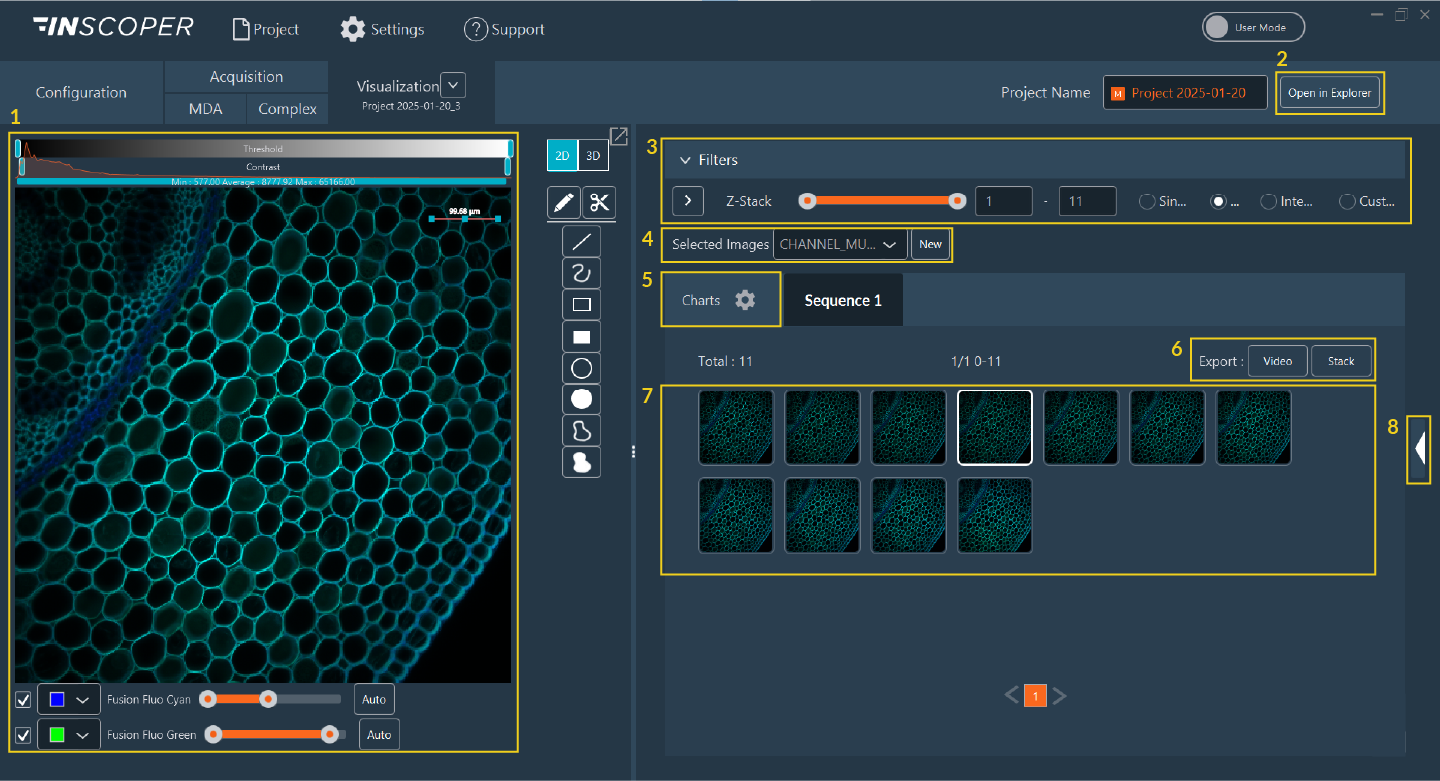The height and width of the screenshot is (781, 1440).
Task: Collapse the Filters section
Action: coord(686,160)
